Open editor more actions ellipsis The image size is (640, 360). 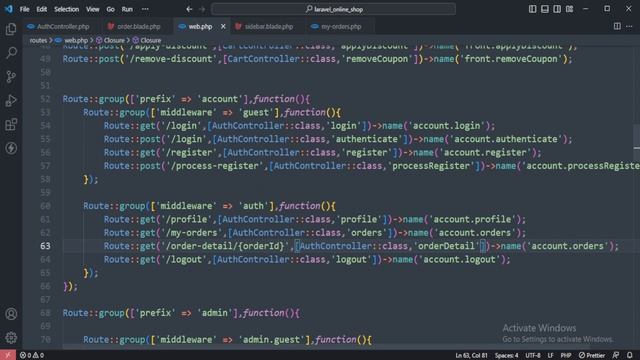point(629,26)
